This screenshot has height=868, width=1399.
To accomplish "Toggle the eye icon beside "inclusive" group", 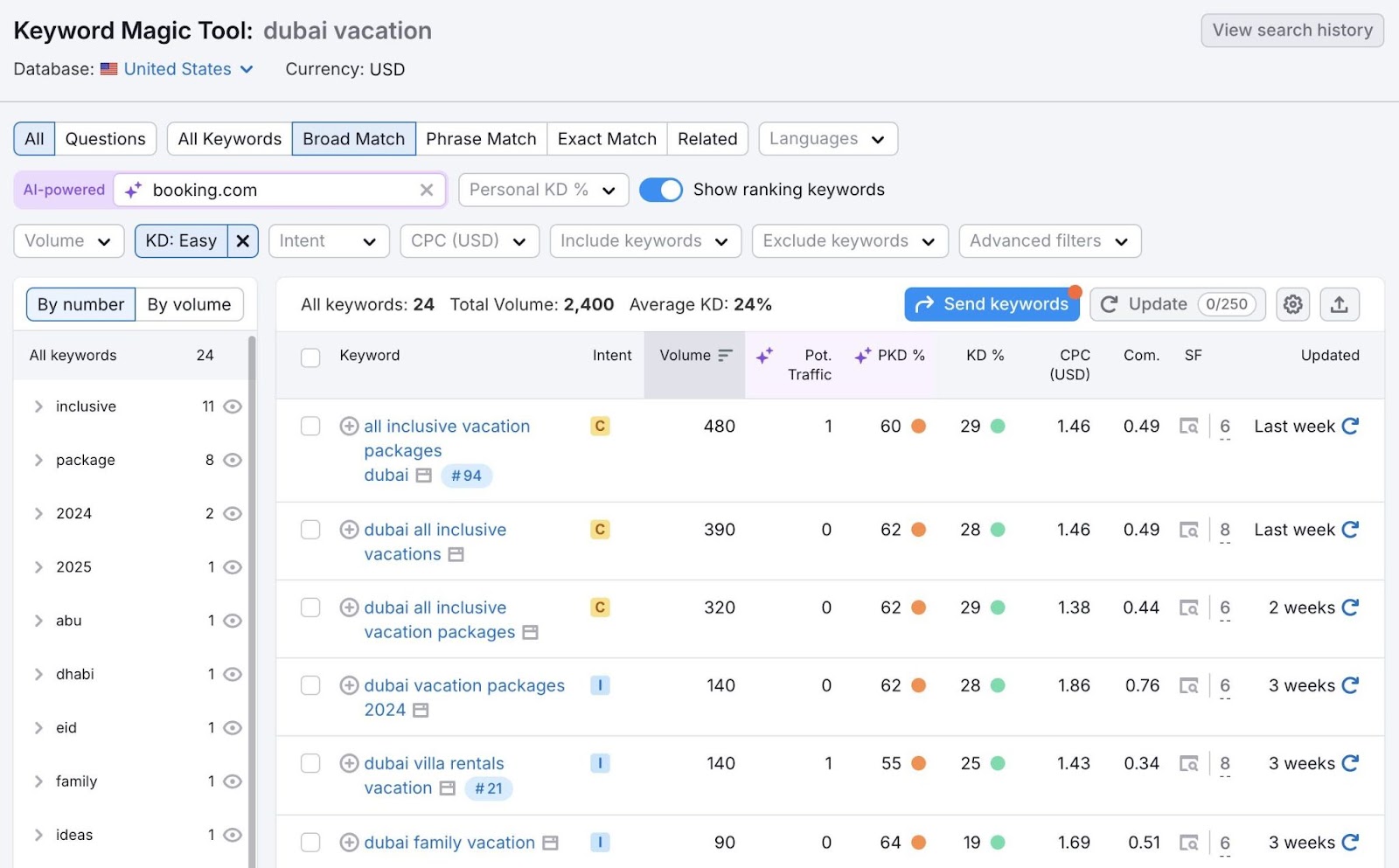I will click(232, 406).
